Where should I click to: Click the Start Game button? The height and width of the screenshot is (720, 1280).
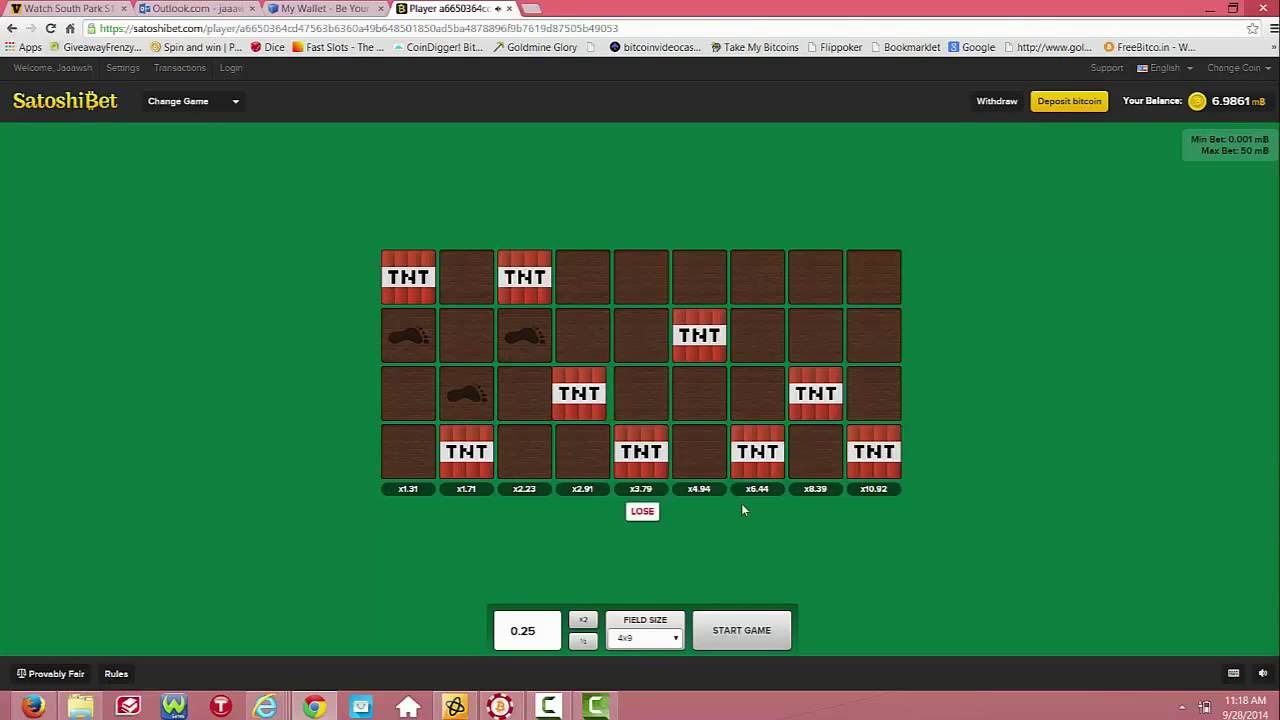coord(742,631)
